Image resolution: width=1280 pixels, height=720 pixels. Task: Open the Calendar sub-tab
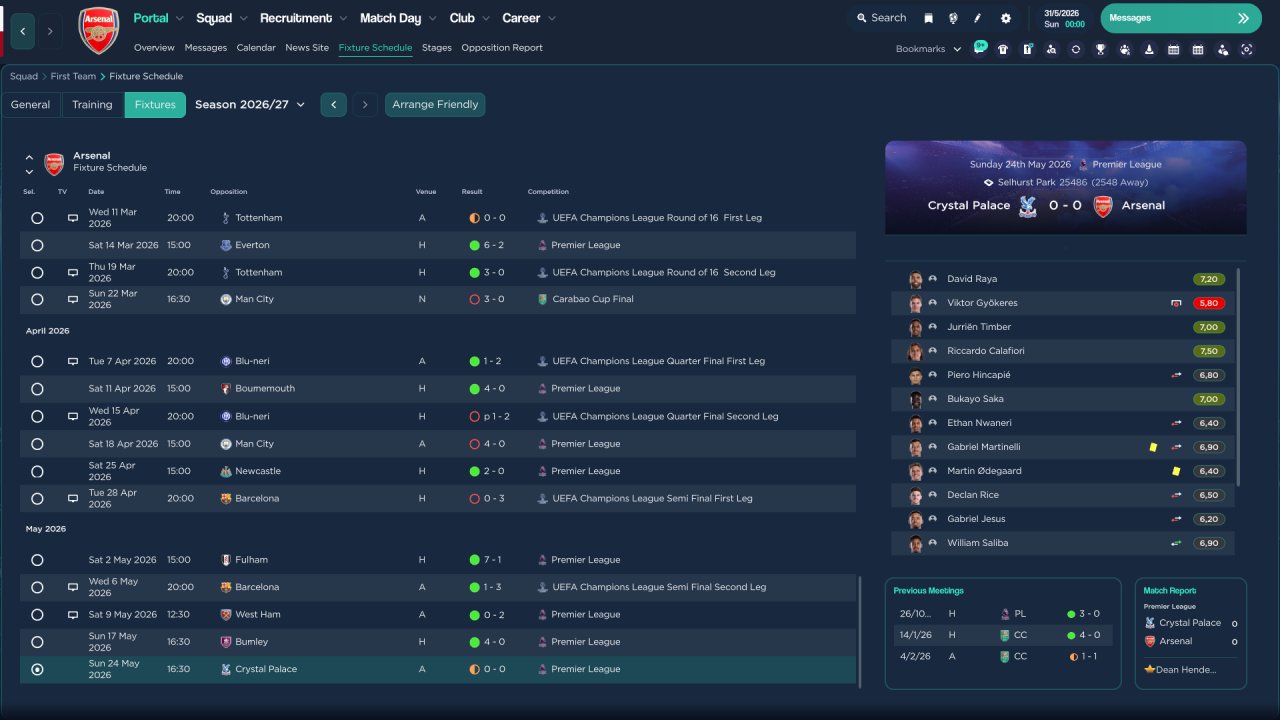pyautogui.click(x=256, y=48)
